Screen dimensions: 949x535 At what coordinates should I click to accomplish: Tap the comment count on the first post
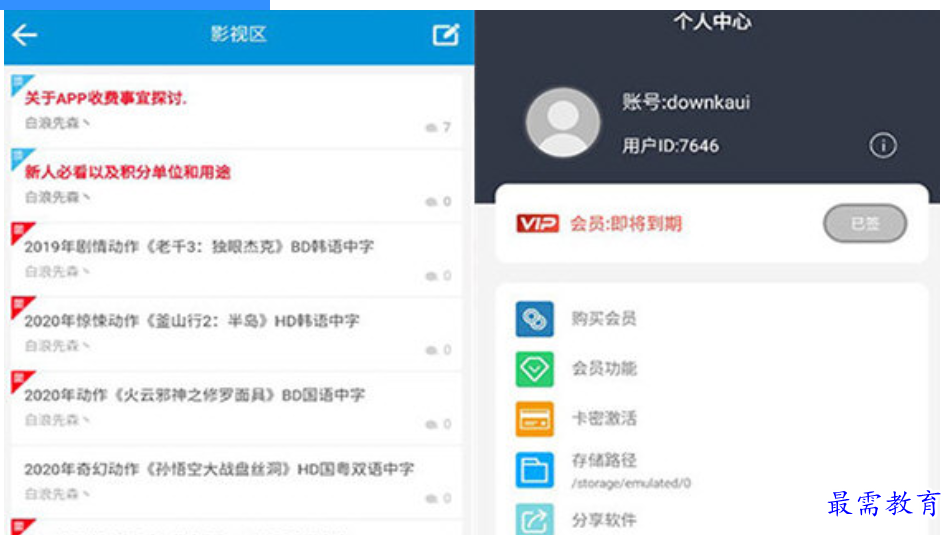(439, 127)
